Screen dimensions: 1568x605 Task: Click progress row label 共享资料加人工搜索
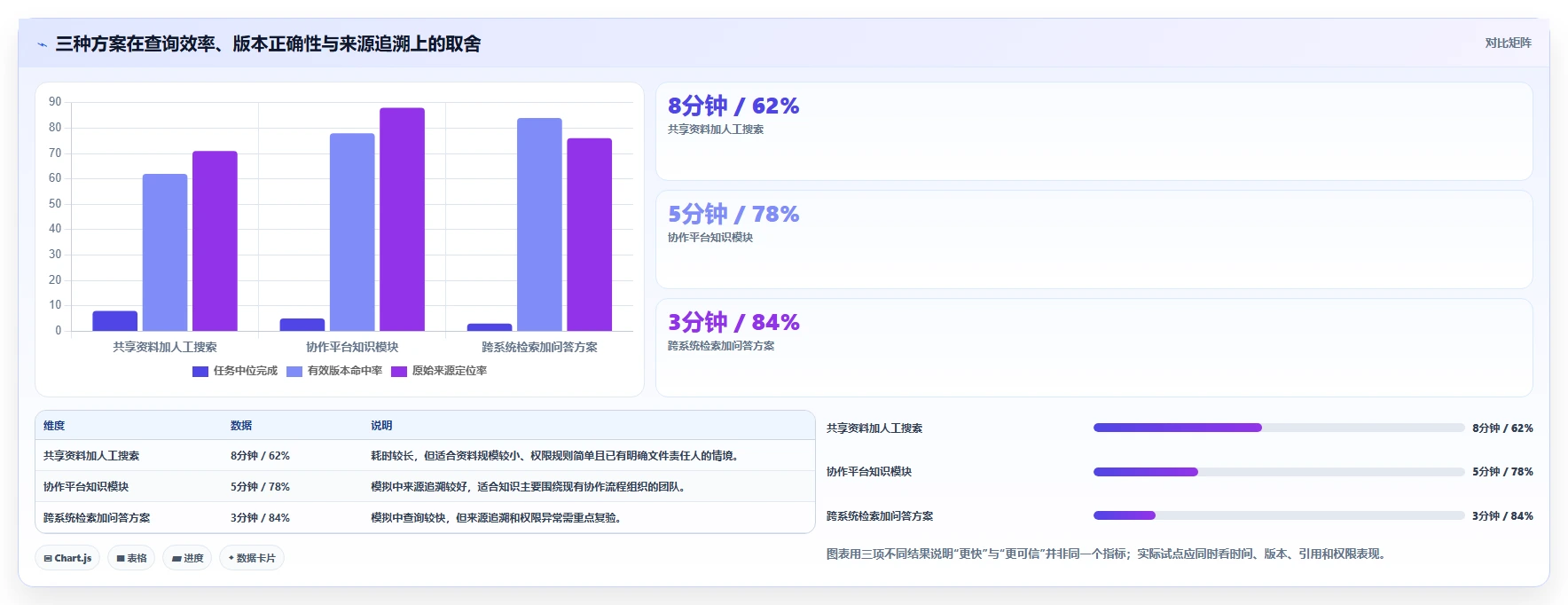874,428
